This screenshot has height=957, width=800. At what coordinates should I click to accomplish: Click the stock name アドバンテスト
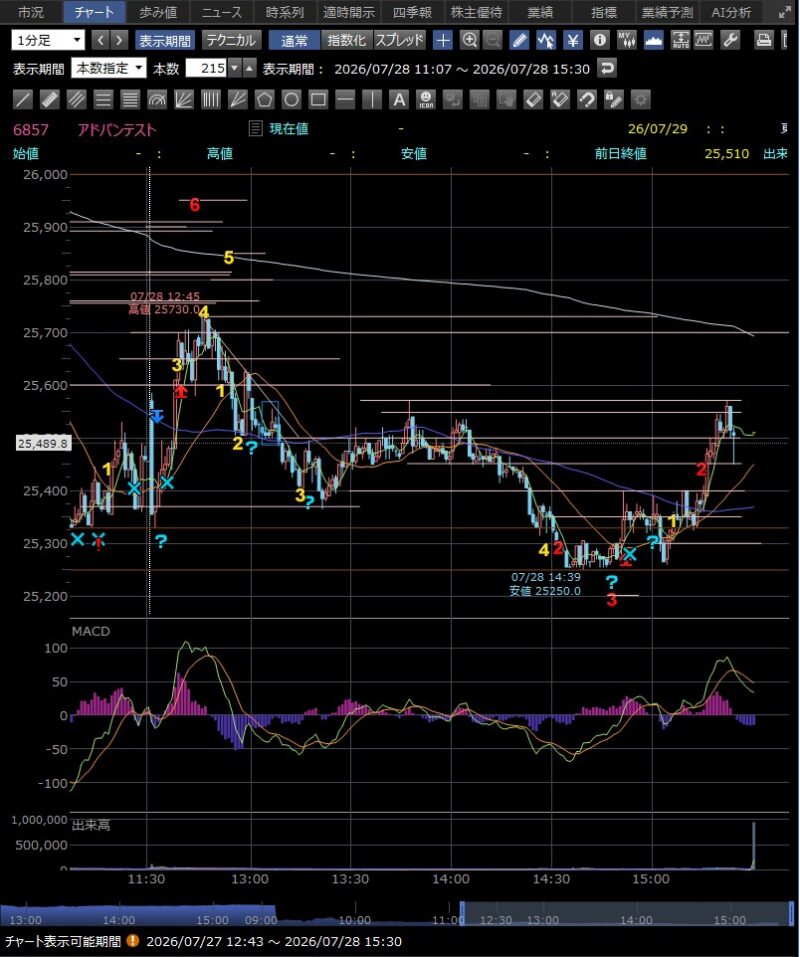[x=117, y=129]
